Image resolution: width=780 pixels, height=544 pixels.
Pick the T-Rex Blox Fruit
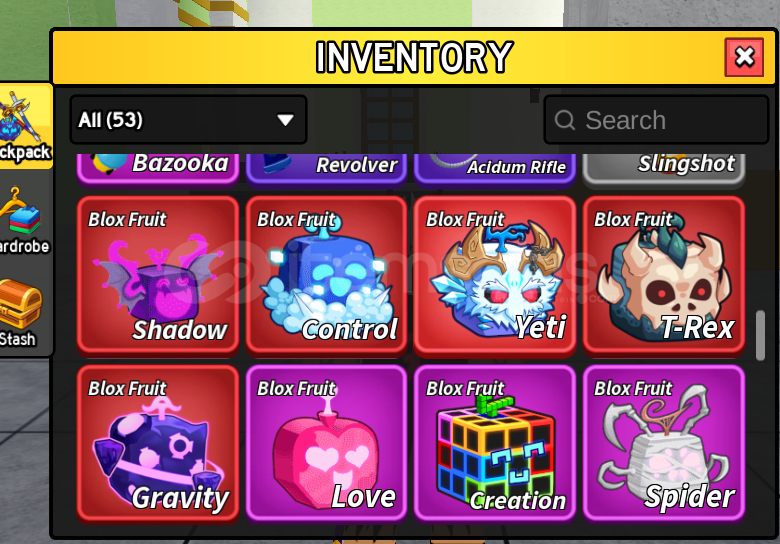point(664,275)
